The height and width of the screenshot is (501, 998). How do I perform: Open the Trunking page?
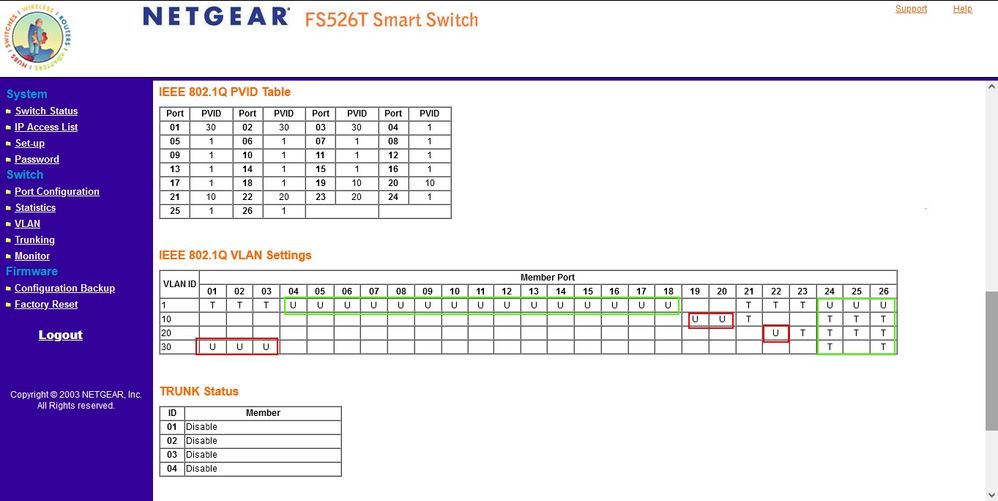click(35, 240)
